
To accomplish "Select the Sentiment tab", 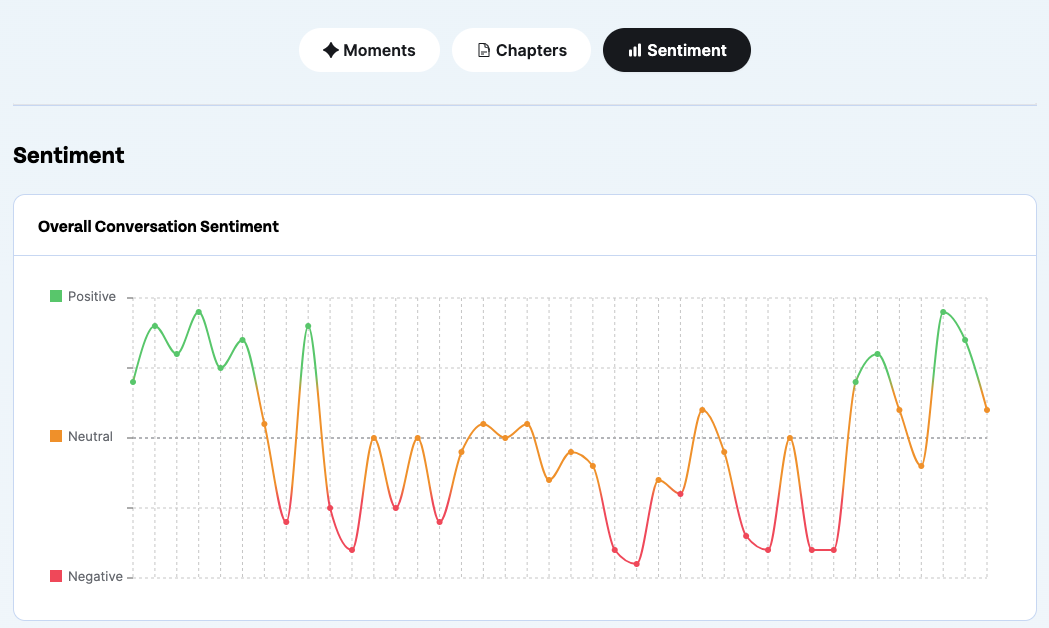I will point(676,50).
